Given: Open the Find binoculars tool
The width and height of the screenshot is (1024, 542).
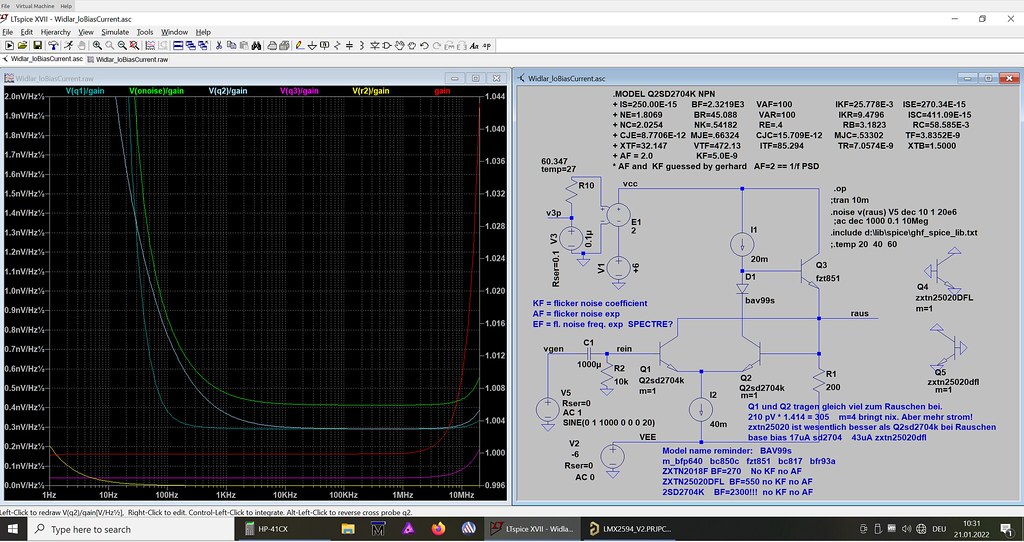Looking at the screenshot, I should click(258, 45).
